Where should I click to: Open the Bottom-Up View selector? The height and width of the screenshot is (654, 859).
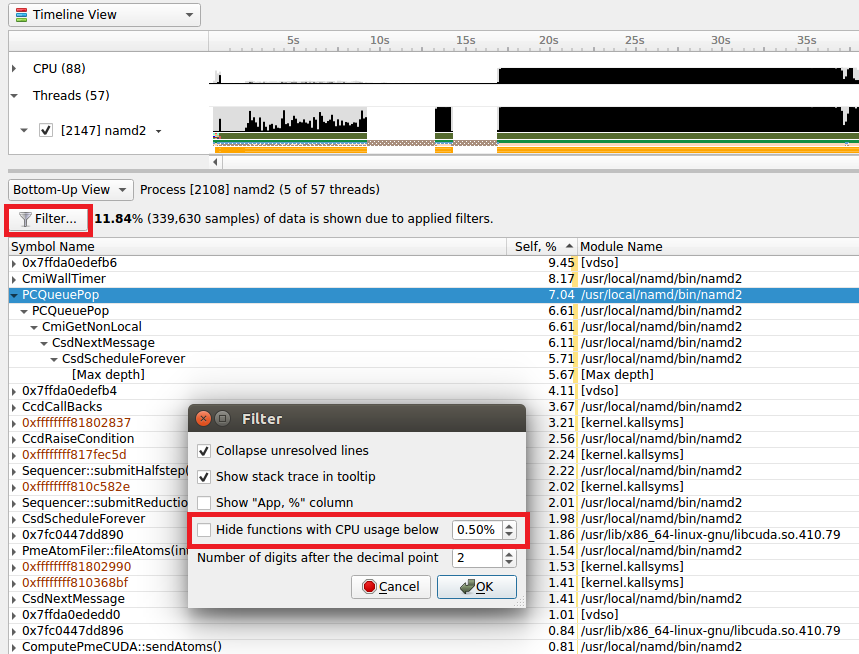click(x=70, y=189)
